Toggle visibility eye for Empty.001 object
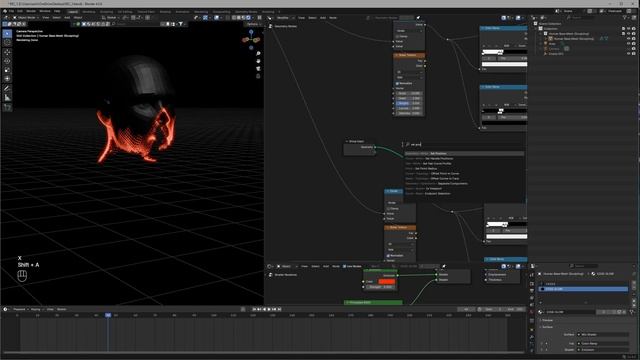 tap(629, 53)
